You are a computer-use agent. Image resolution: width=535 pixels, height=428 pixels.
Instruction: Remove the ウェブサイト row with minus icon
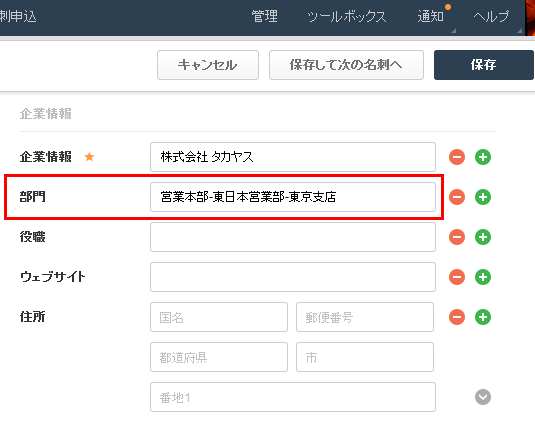[457, 277]
